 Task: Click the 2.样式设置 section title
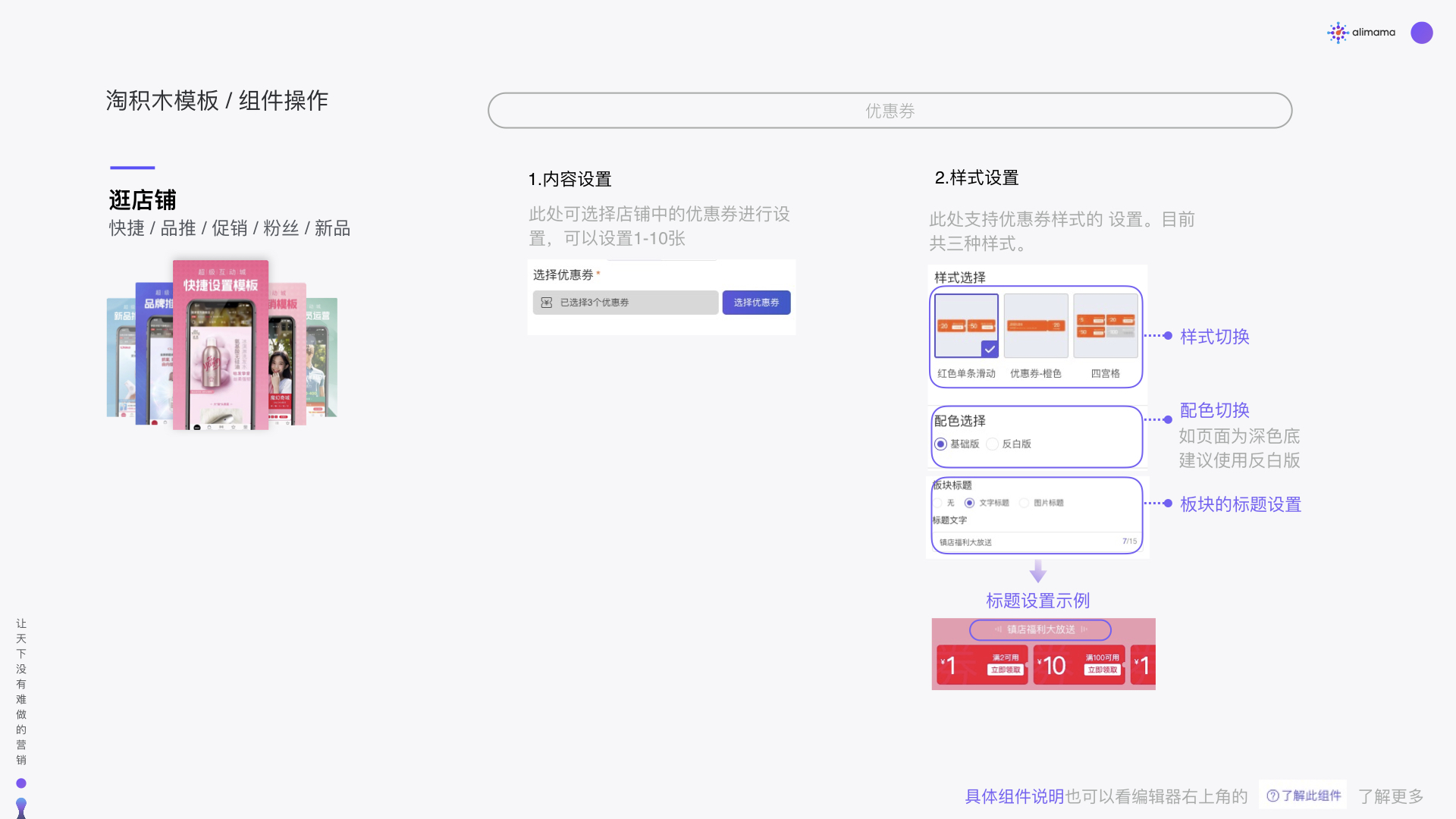(x=977, y=177)
